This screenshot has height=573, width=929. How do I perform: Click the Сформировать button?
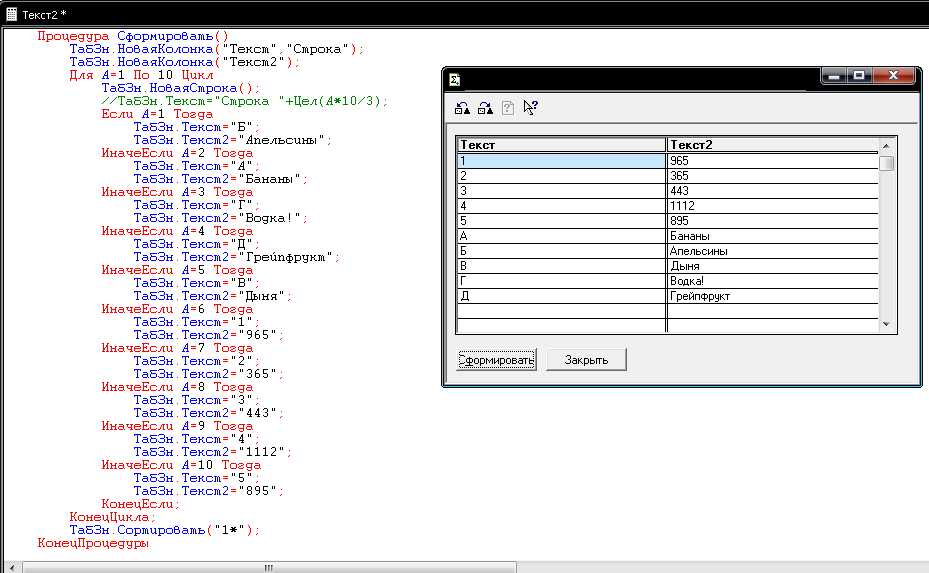pos(496,360)
